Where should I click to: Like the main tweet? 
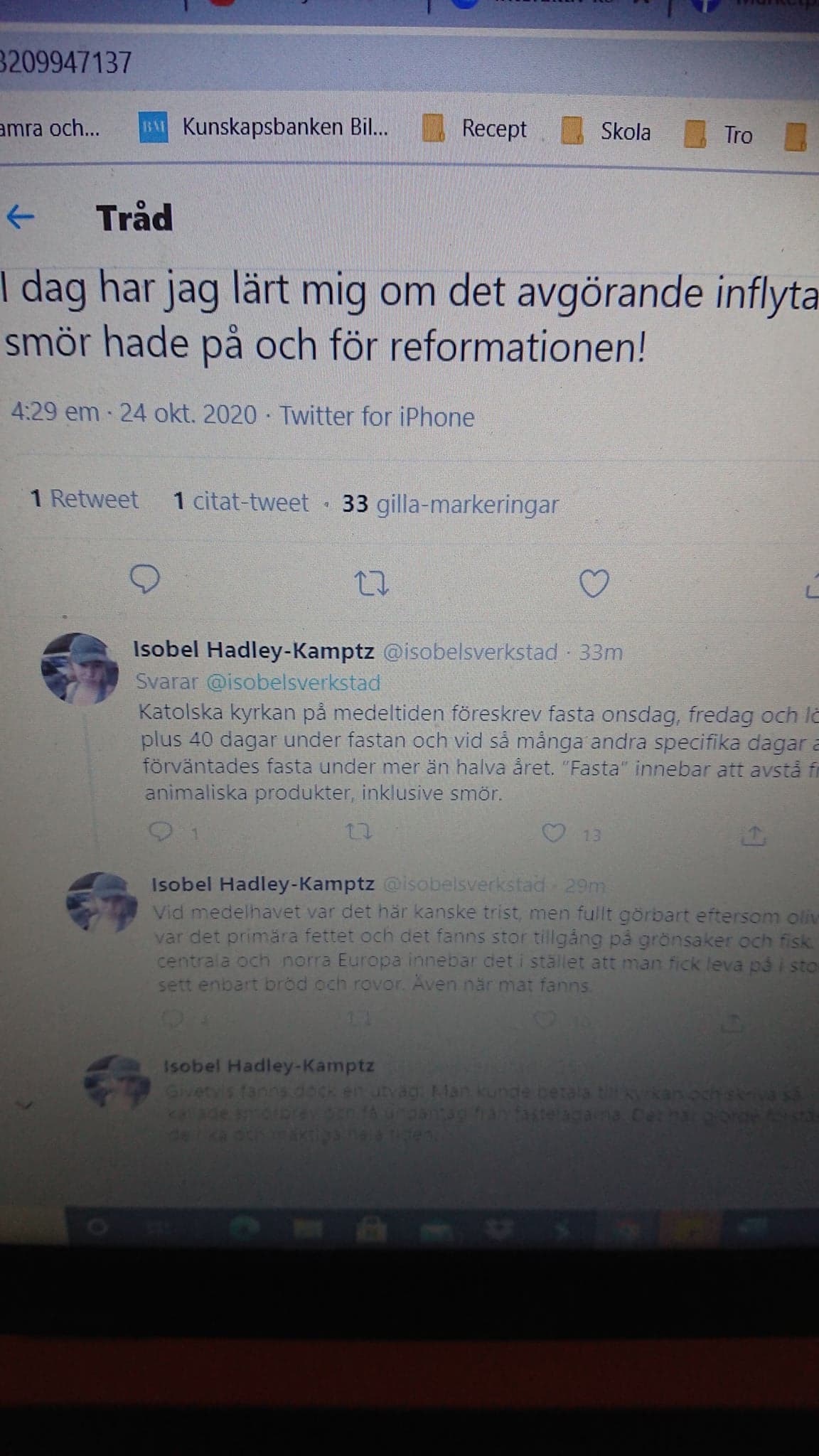594,584
